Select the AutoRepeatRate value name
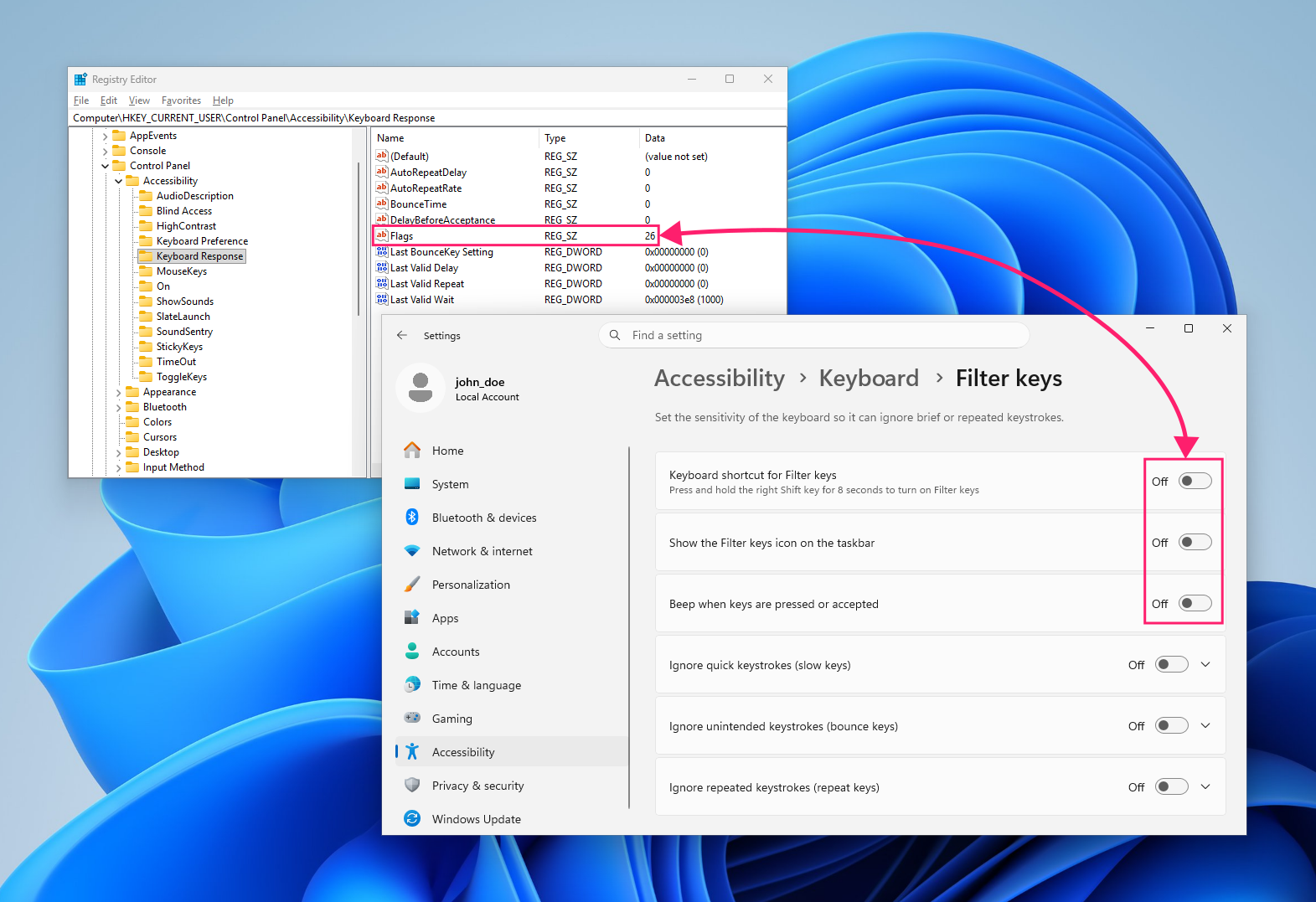This screenshot has width=1316, height=902. pos(426,188)
